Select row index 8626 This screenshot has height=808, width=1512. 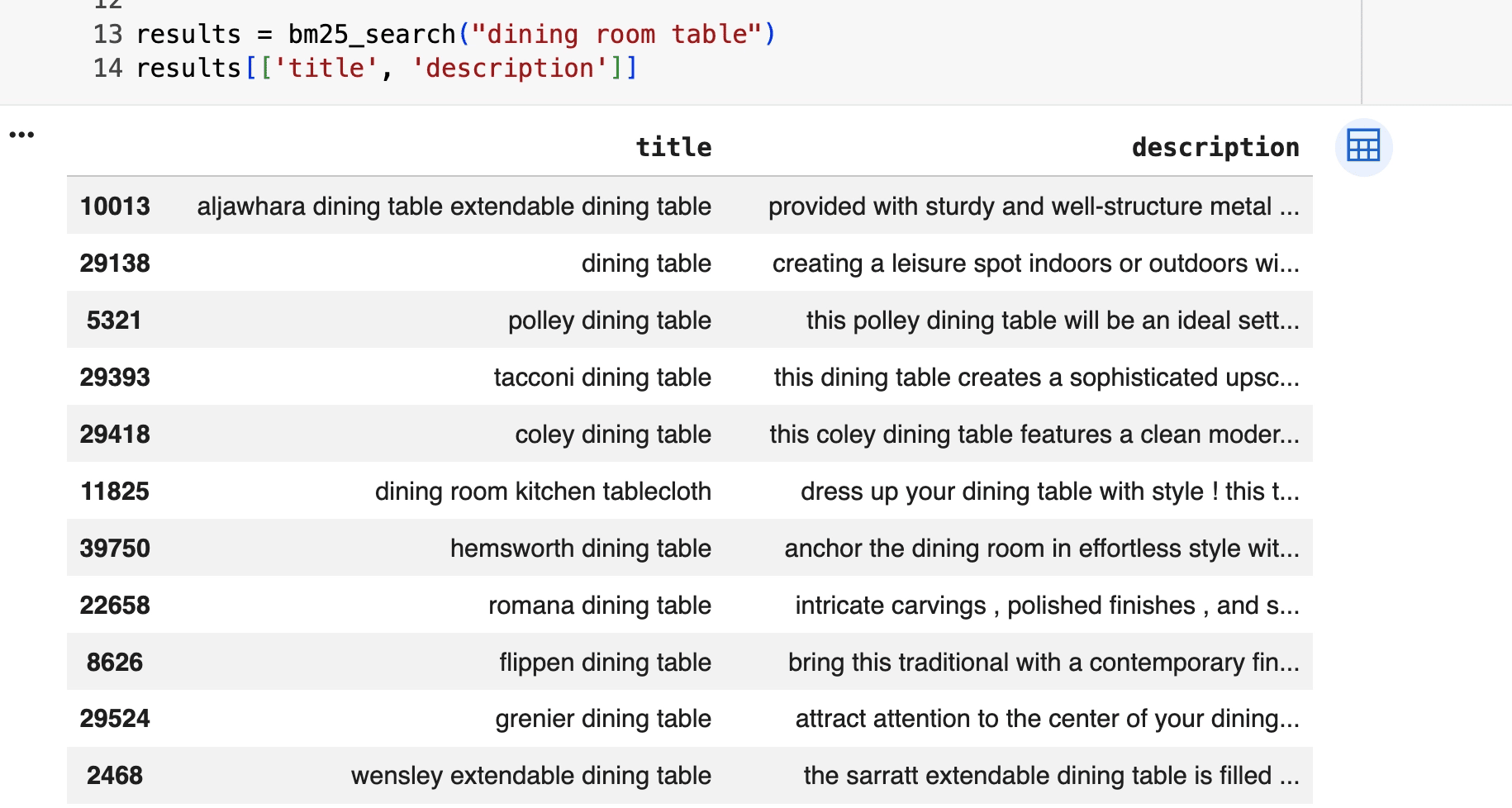pyautogui.click(x=115, y=662)
